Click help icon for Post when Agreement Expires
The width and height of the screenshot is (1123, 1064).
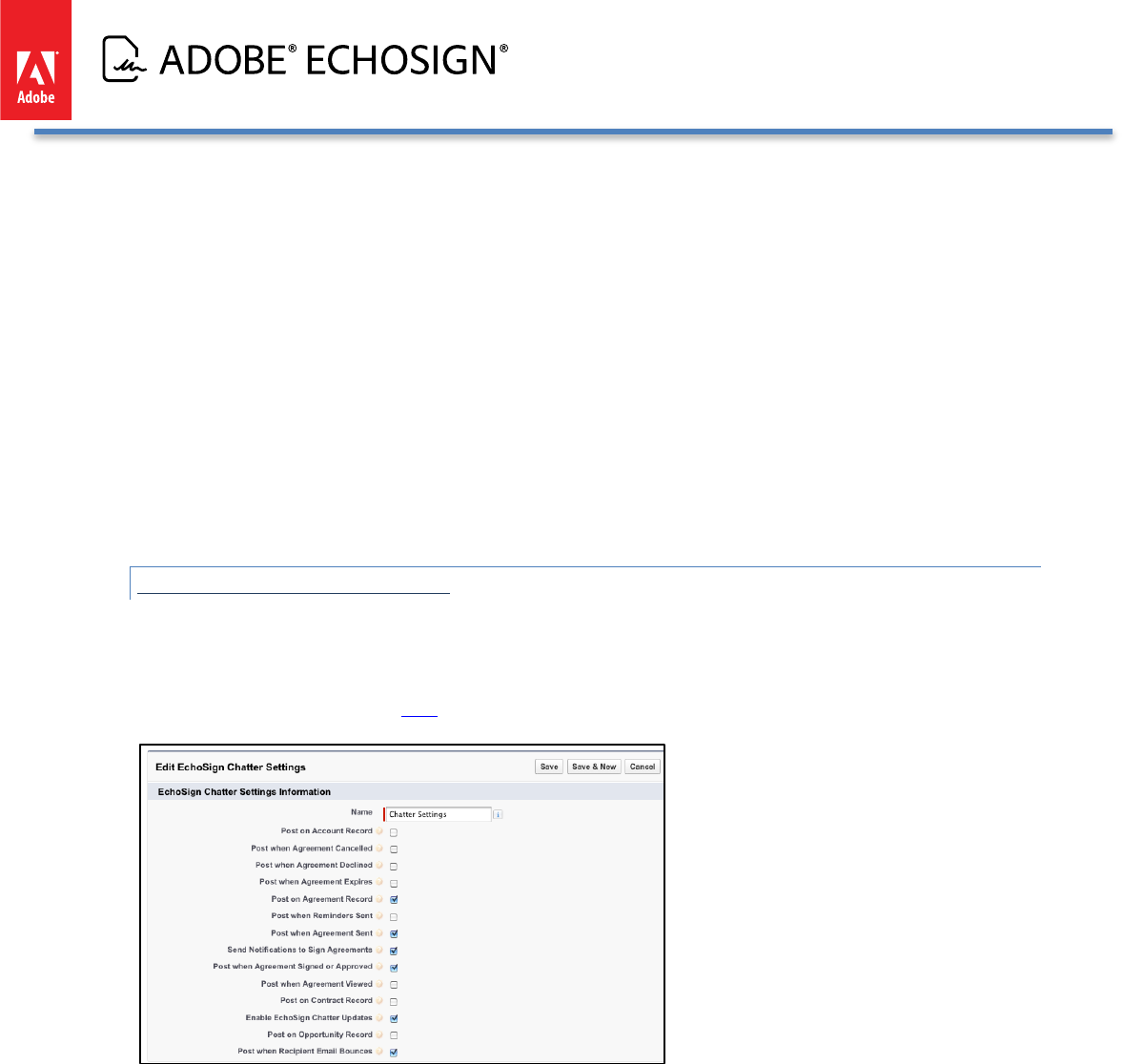379,882
